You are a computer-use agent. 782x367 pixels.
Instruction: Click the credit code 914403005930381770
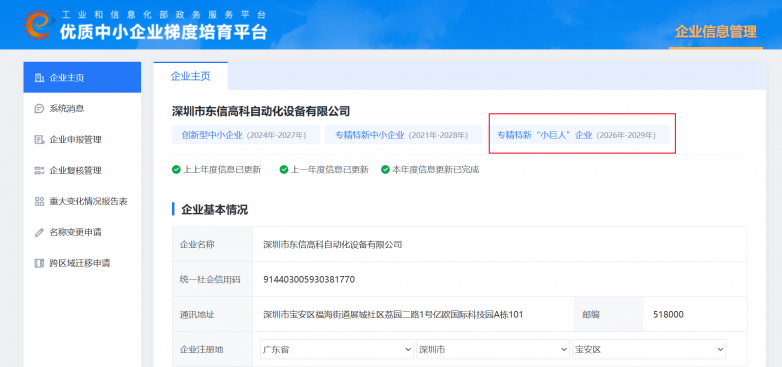tap(309, 279)
